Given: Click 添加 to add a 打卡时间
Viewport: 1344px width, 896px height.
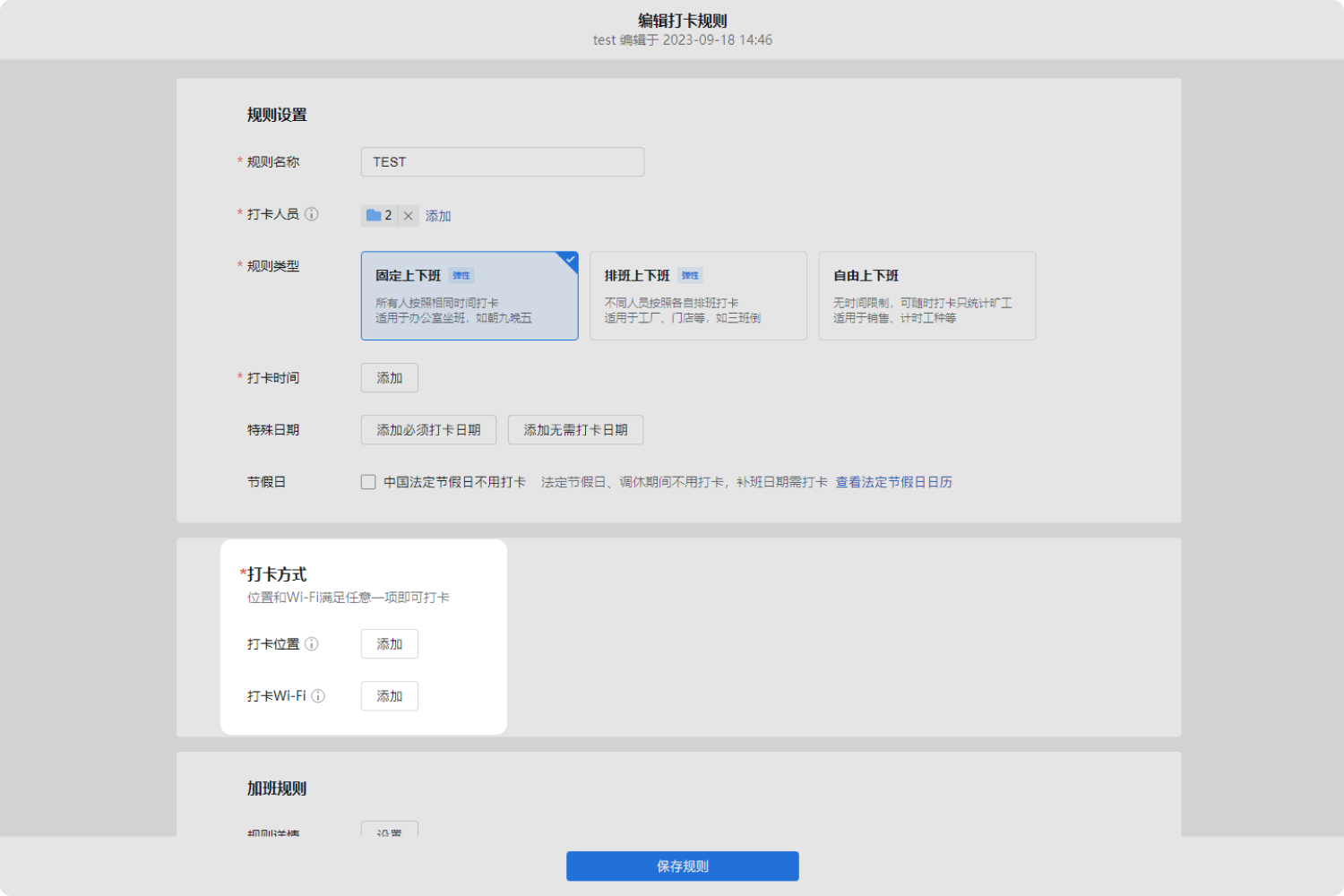Looking at the screenshot, I should pos(389,377).
